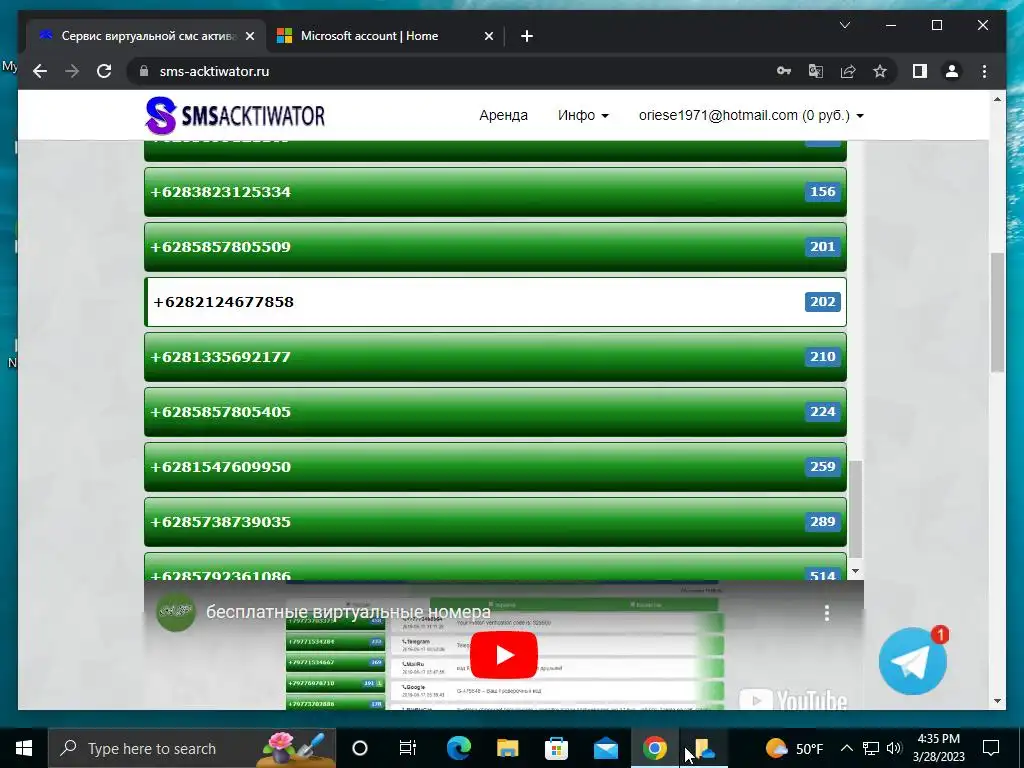Click the 259 message count badge
Viewport: 1024px width, 768px height.
823,467
